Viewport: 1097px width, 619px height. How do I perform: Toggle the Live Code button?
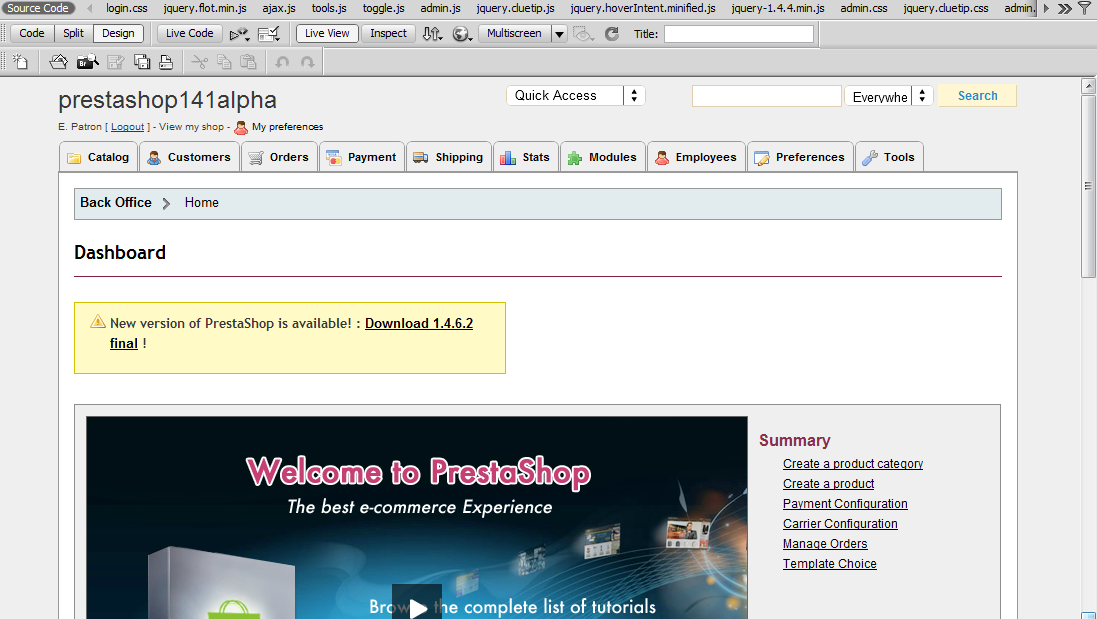point(190,33)
